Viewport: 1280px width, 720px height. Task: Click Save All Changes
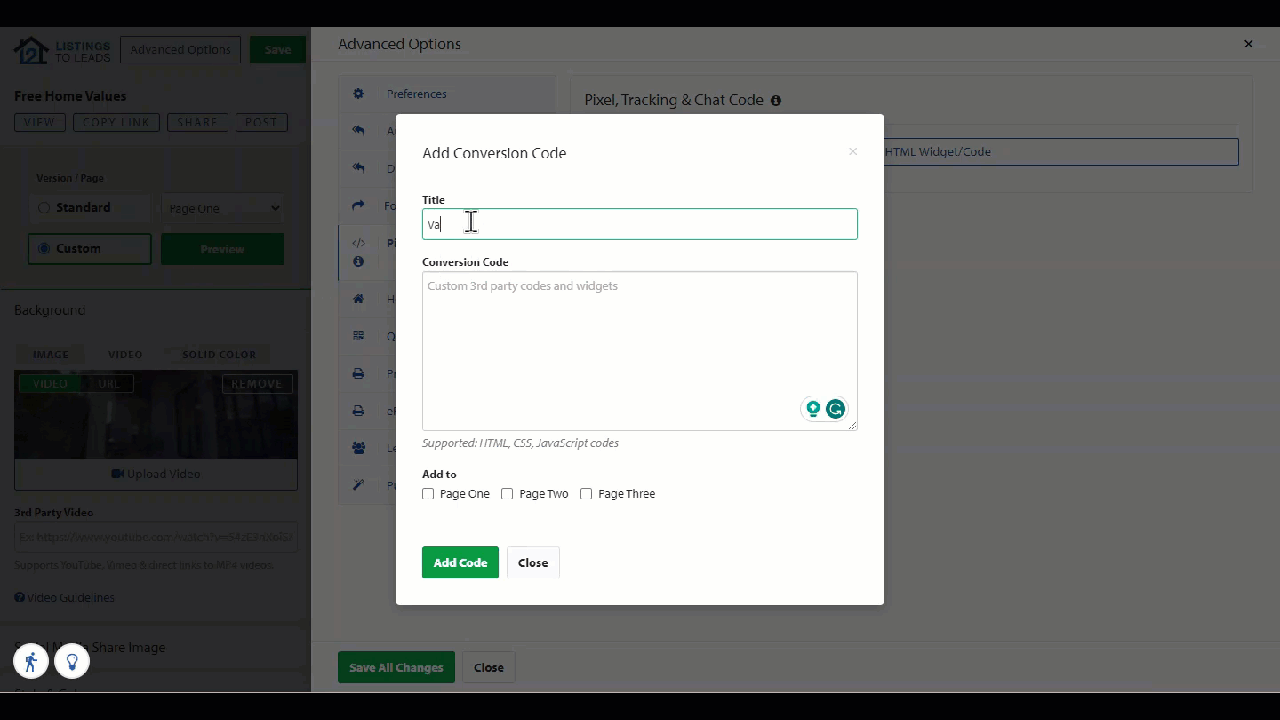pyautogui.click(x=396, y=667)
